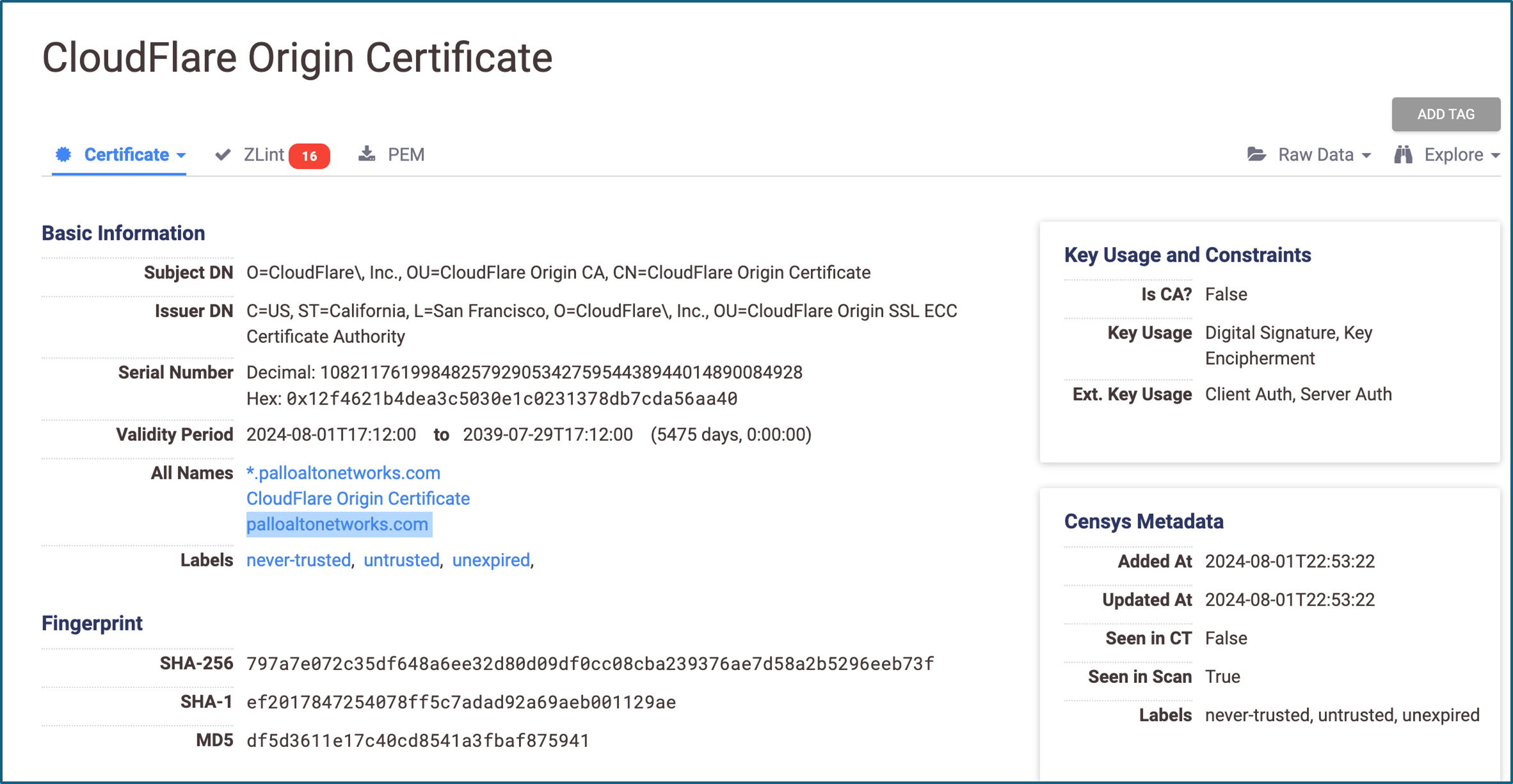
Task: Expand the Explore dropdown caret
Action: coord(1496,156)
